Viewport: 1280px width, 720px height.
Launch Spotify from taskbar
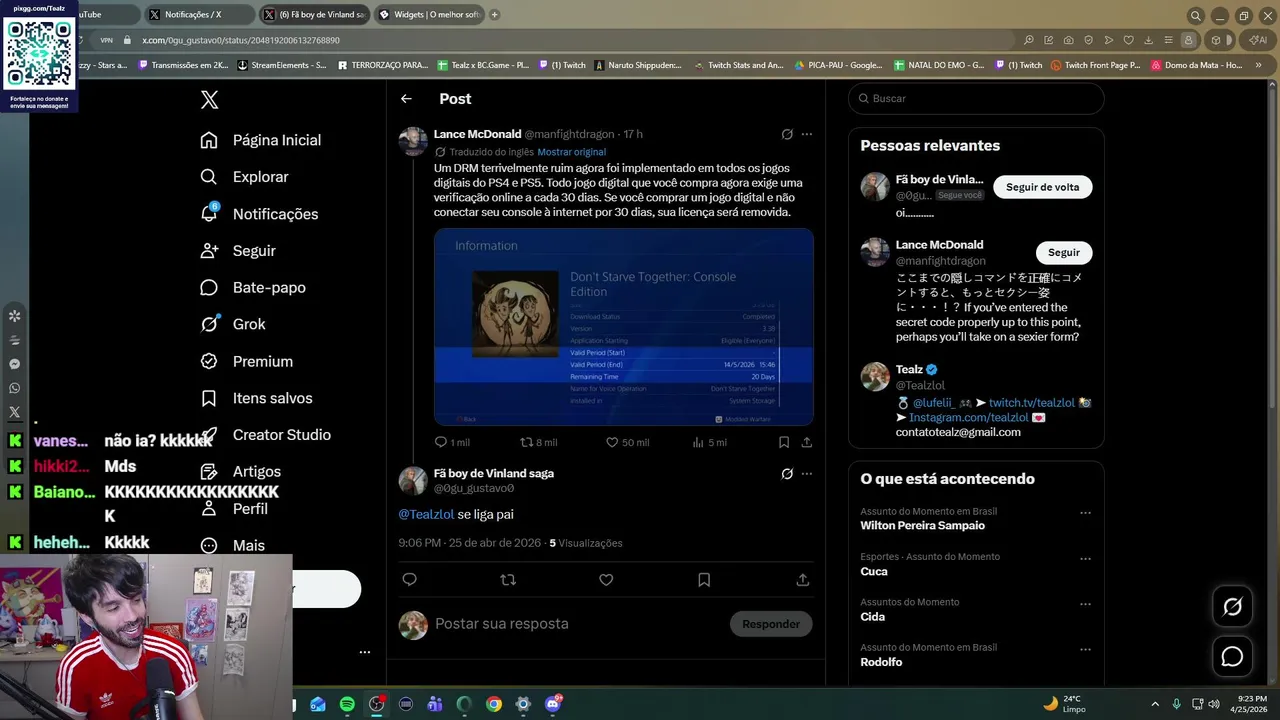(x=347, y=704)
